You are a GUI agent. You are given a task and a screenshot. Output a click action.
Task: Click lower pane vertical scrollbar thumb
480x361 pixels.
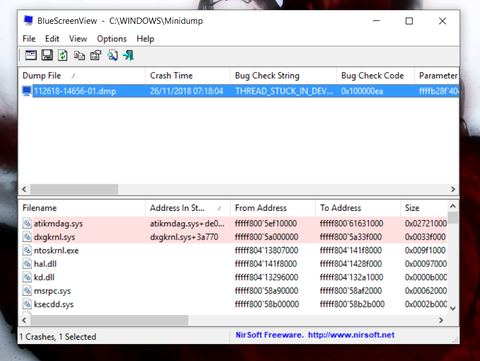click(x=453, y=218)
